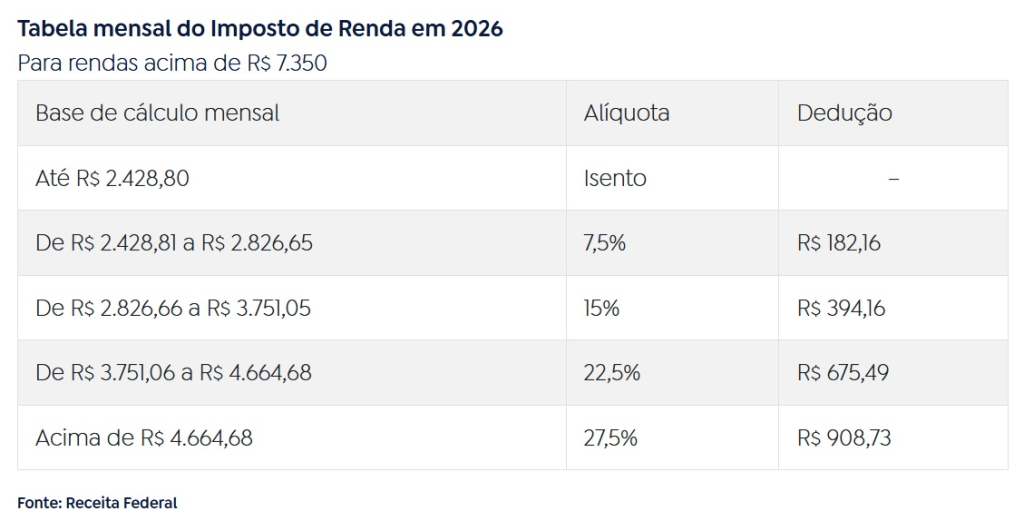Click the title 'Tabela mensal do Imposto de Renda em 2026'
The width and height of the screenshot is (1024, 521).
point(260,28)
